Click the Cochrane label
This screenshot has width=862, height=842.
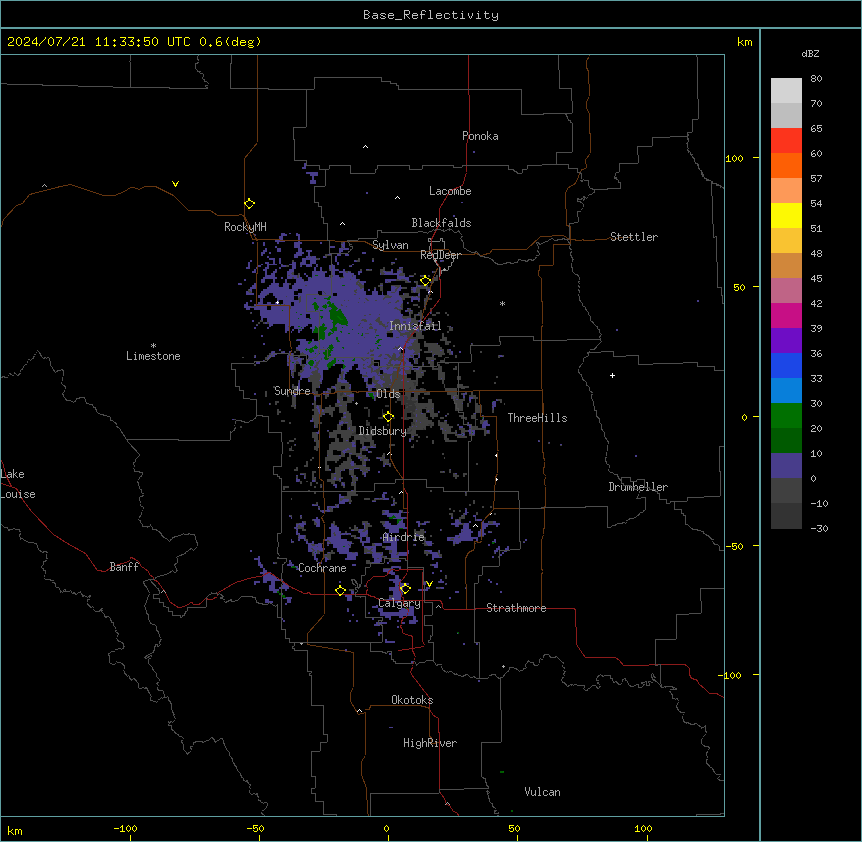coord(322,568)
